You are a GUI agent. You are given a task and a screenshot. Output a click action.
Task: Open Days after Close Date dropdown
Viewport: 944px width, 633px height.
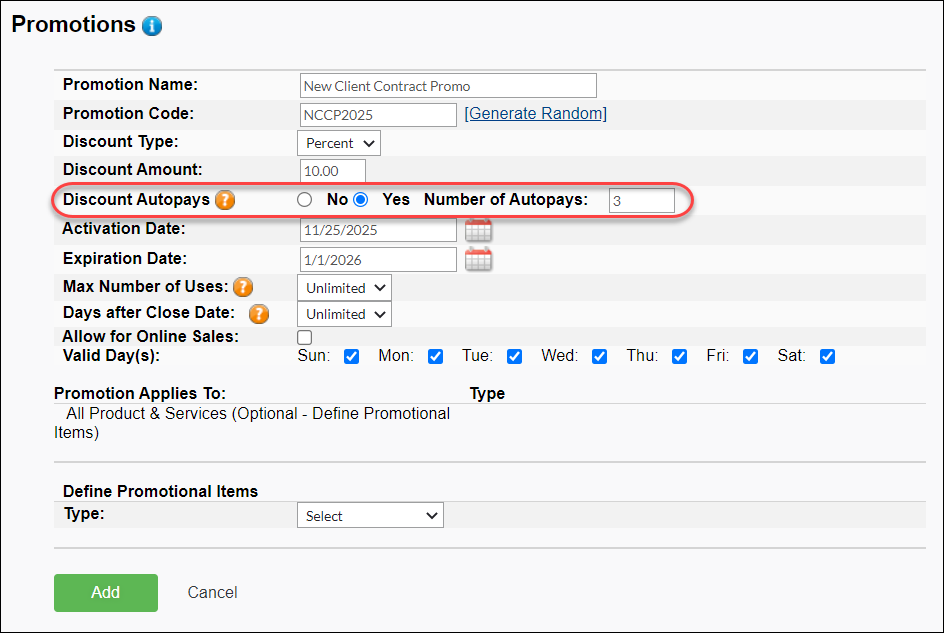344,314
